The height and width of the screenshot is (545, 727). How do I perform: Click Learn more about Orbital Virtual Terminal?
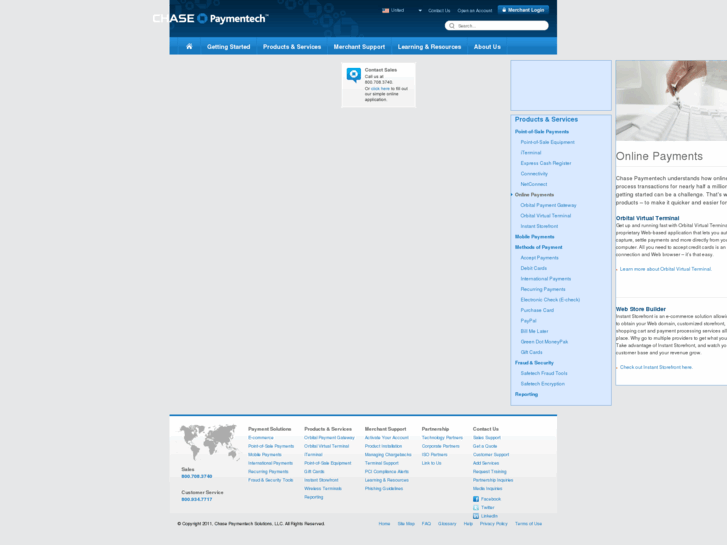coord(665,269)
